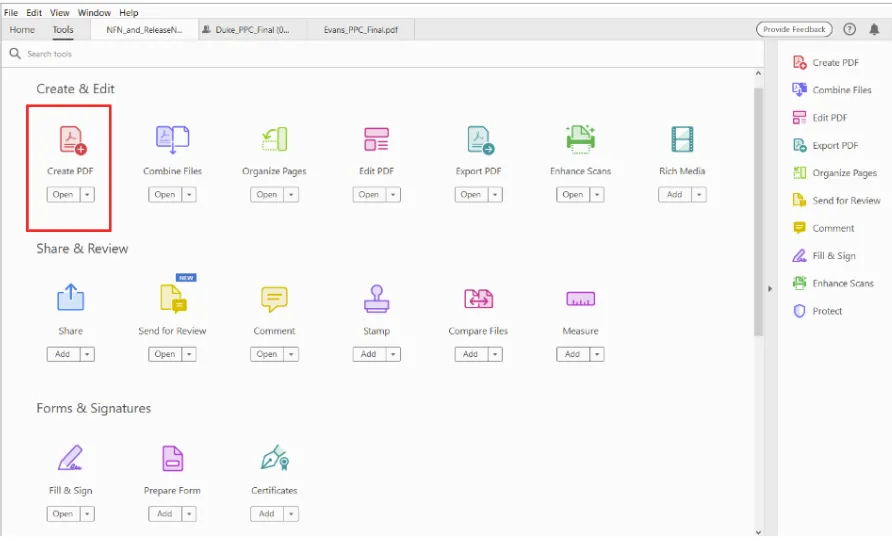Click the vertical scrollbar thumb
The width and height of the screenshot is (892, 541).
758,212
